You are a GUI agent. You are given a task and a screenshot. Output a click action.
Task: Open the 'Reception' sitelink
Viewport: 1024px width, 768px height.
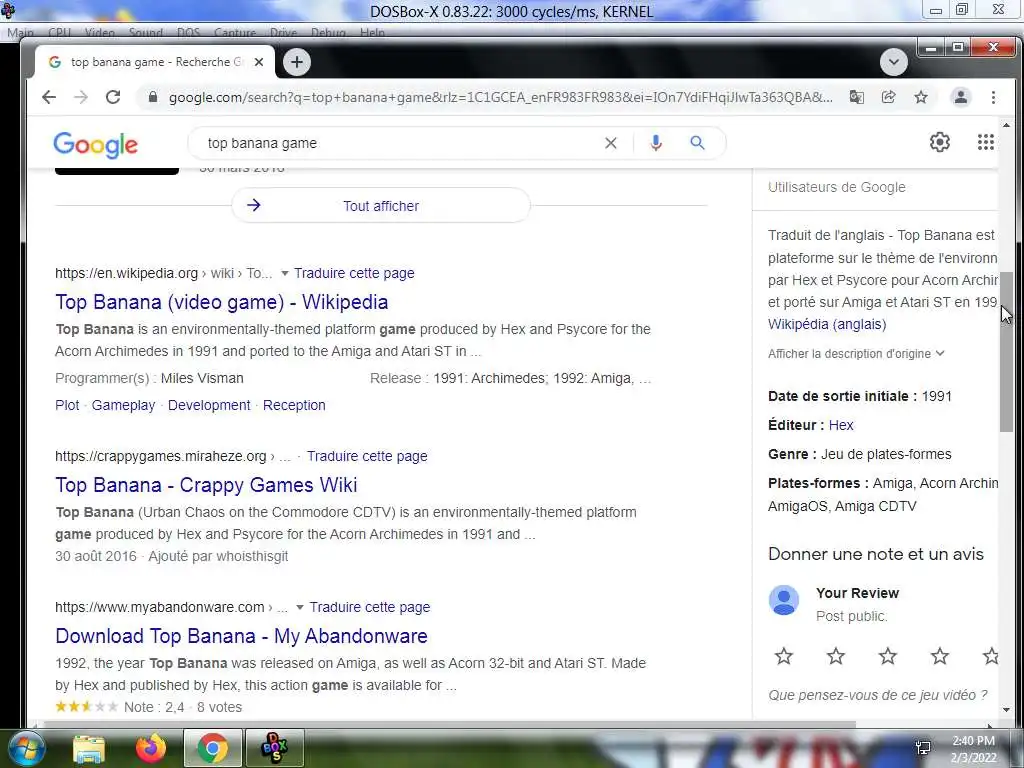[294, 405]
